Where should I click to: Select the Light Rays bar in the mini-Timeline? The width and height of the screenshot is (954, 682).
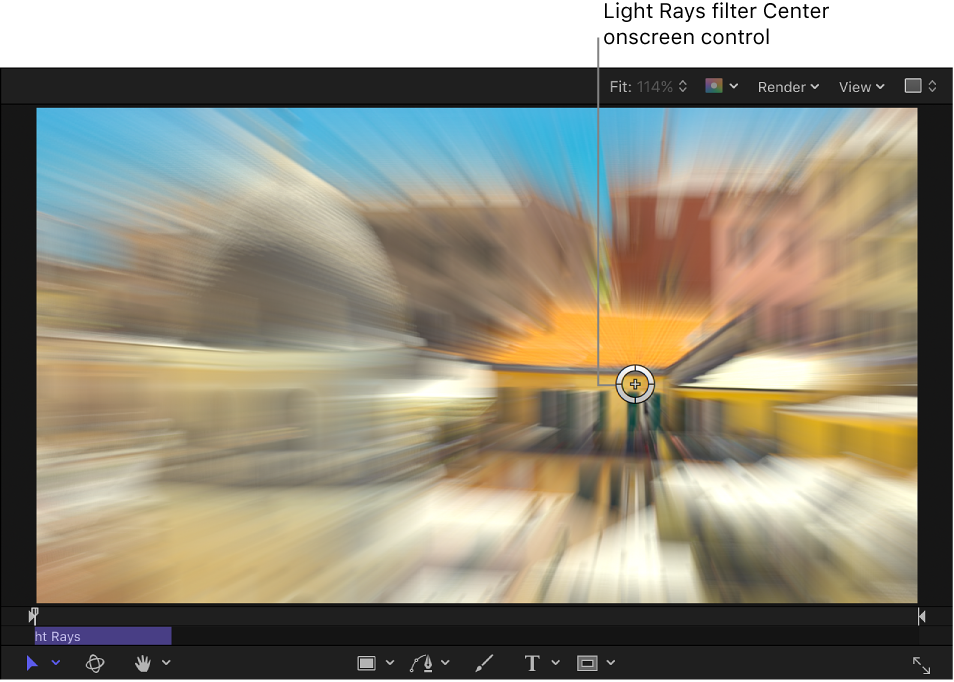[x=100, y=636]
